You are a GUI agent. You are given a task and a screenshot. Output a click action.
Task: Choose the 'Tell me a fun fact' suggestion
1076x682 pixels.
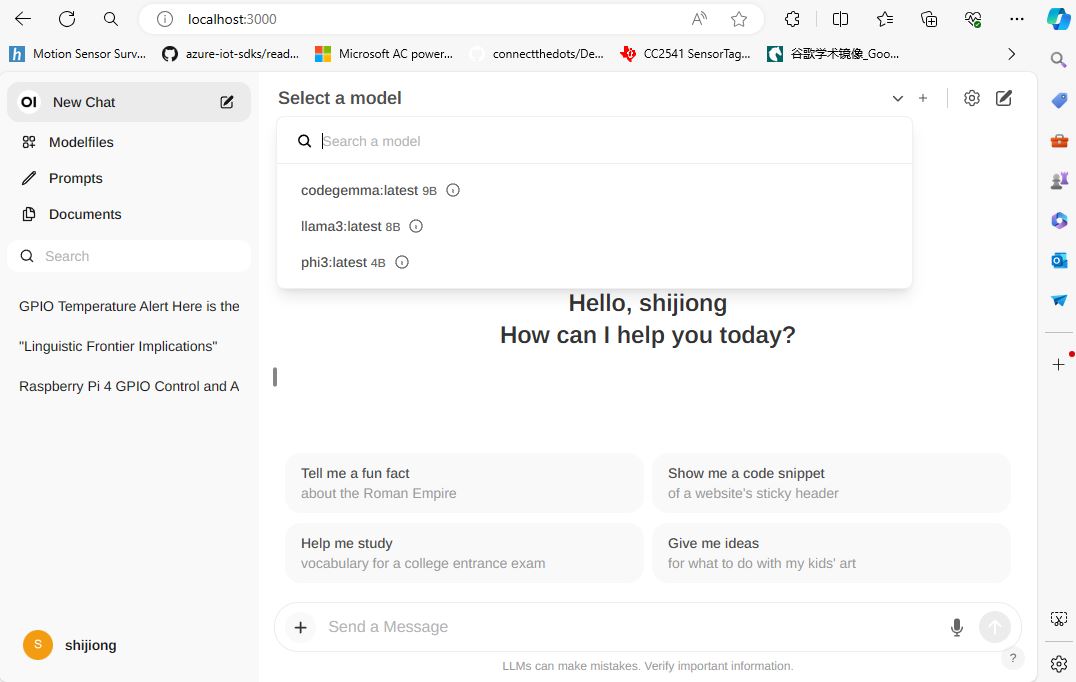point(464,483)
